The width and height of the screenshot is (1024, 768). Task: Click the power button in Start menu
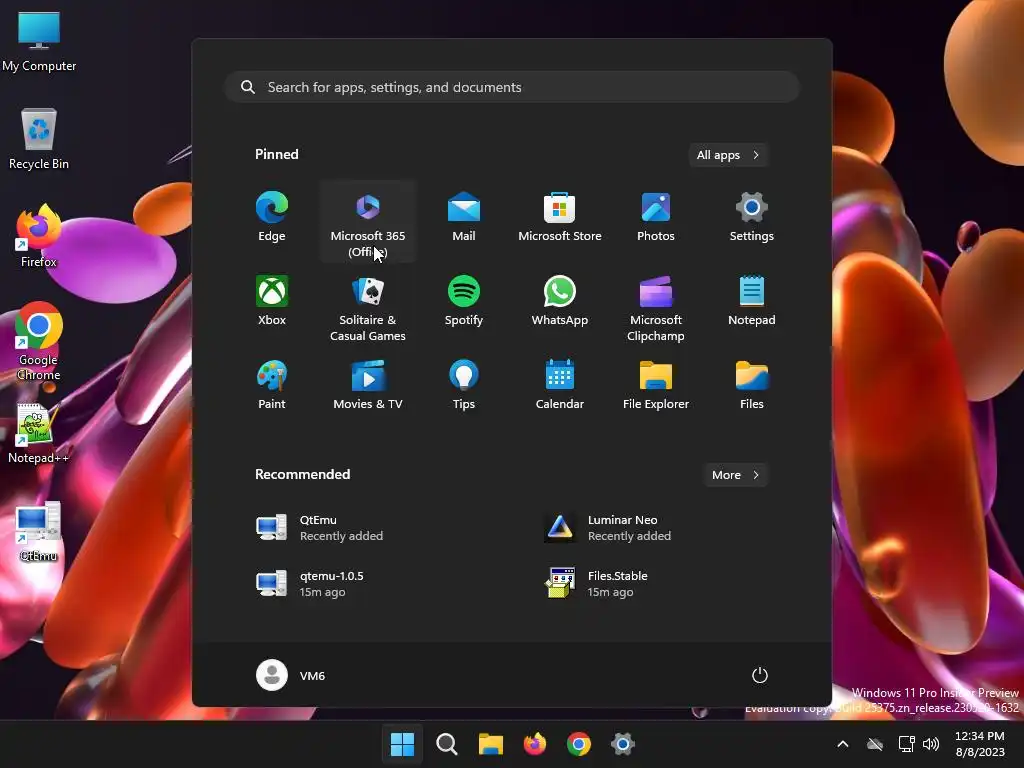pyautogui.click(x=760, y=675)
